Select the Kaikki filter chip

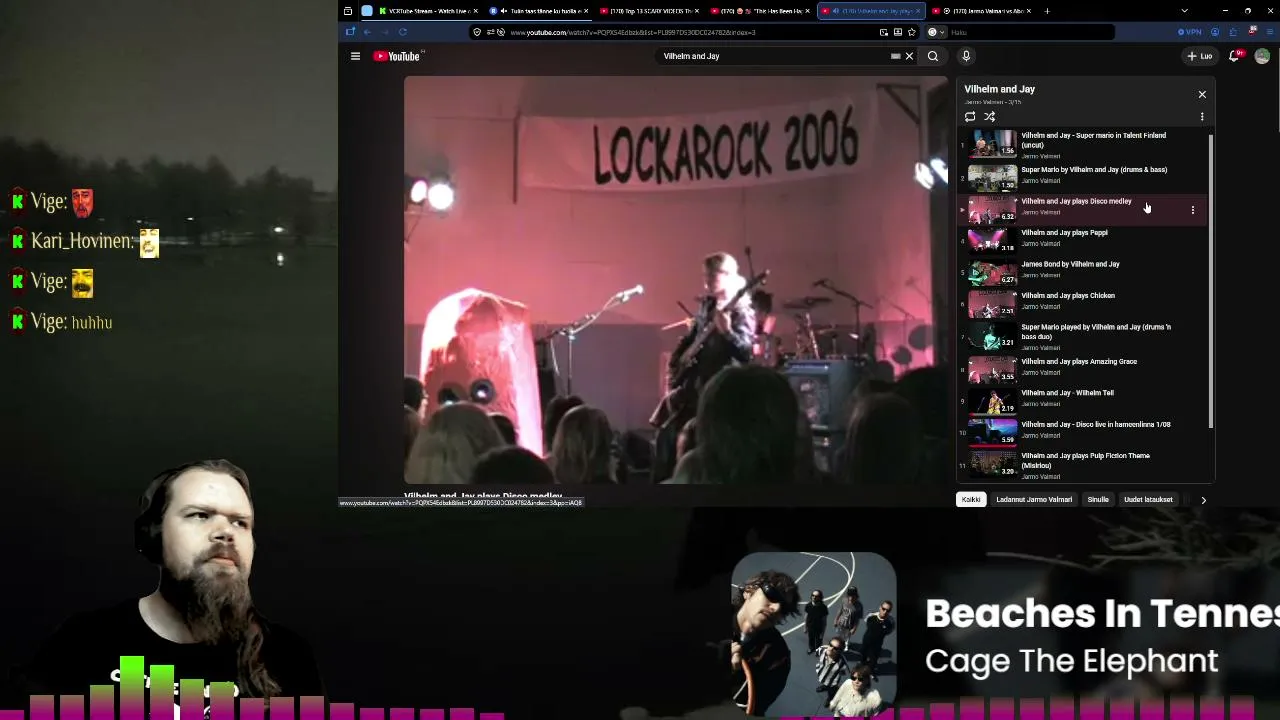[x=971, y=499]
